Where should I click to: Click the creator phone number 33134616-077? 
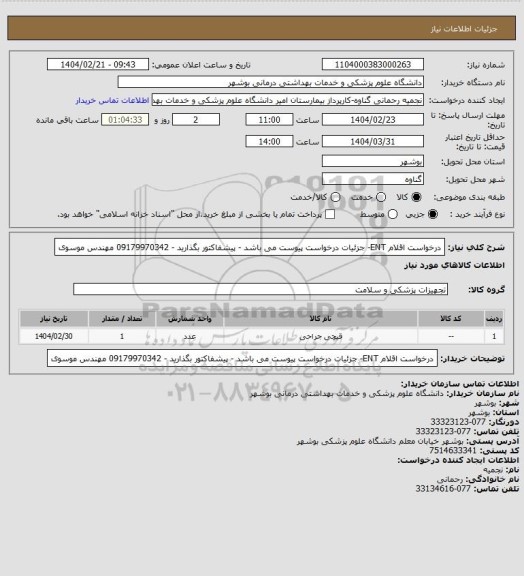coord(443,489)
